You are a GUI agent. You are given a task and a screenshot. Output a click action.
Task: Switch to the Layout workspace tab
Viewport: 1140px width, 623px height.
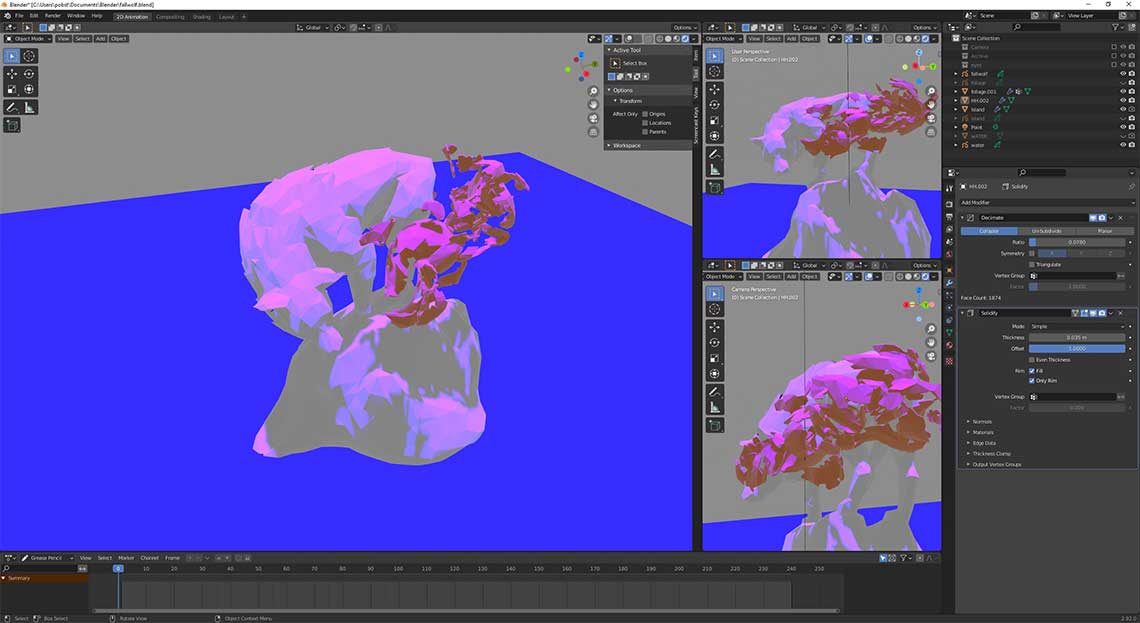point(226,16)
